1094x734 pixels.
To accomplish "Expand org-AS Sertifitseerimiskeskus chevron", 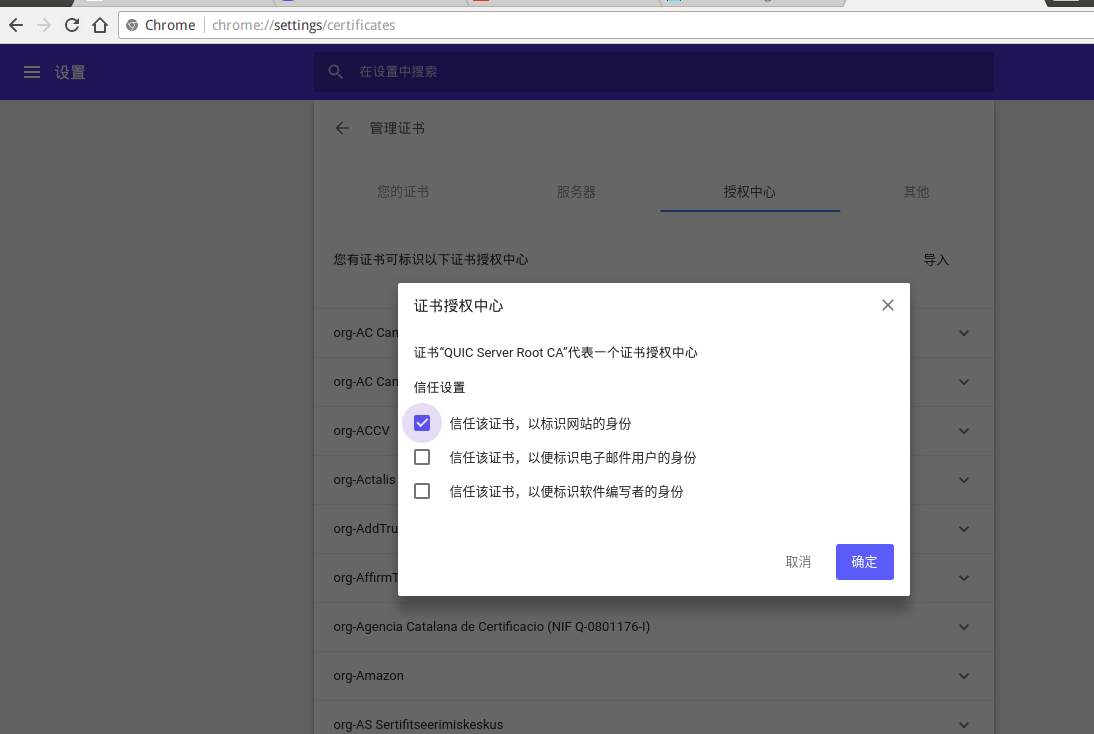I will coord(964,724).
